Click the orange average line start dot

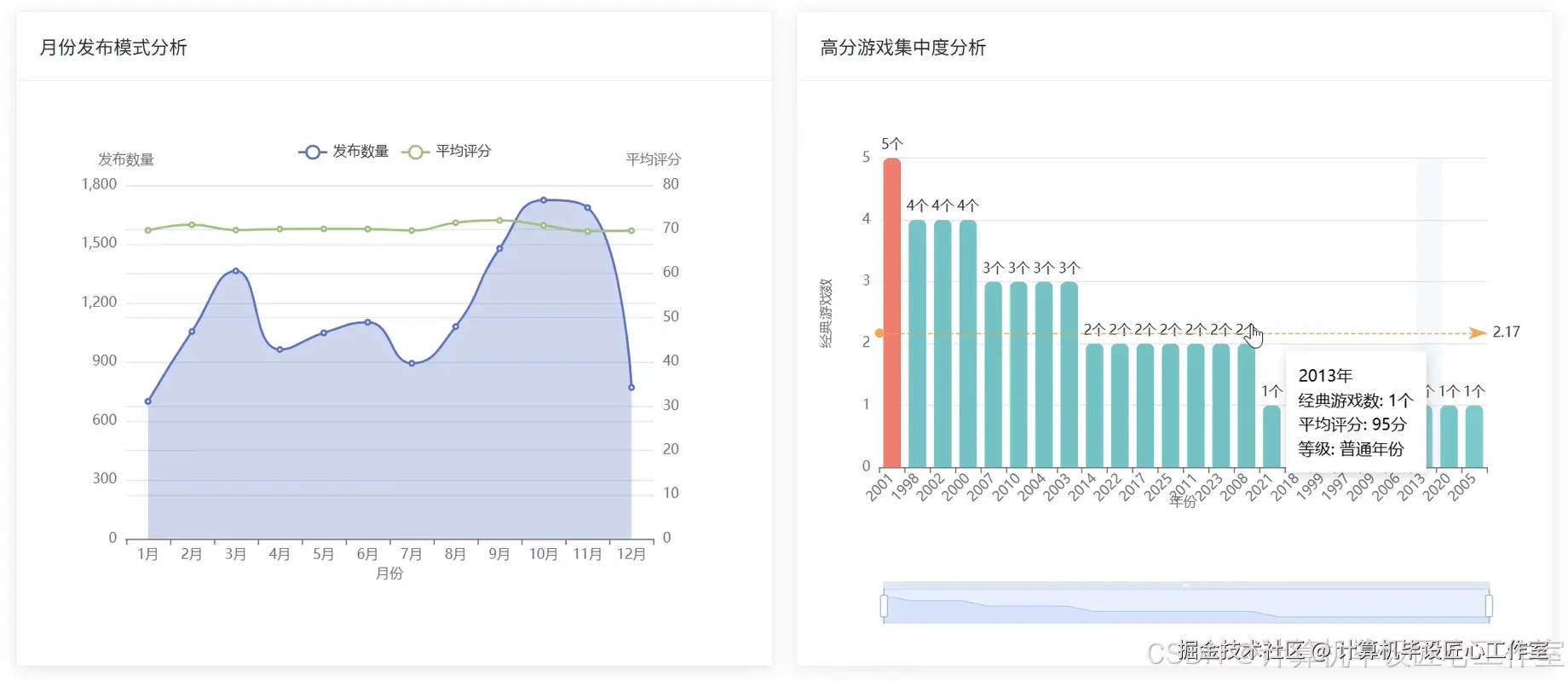(879, 333)
